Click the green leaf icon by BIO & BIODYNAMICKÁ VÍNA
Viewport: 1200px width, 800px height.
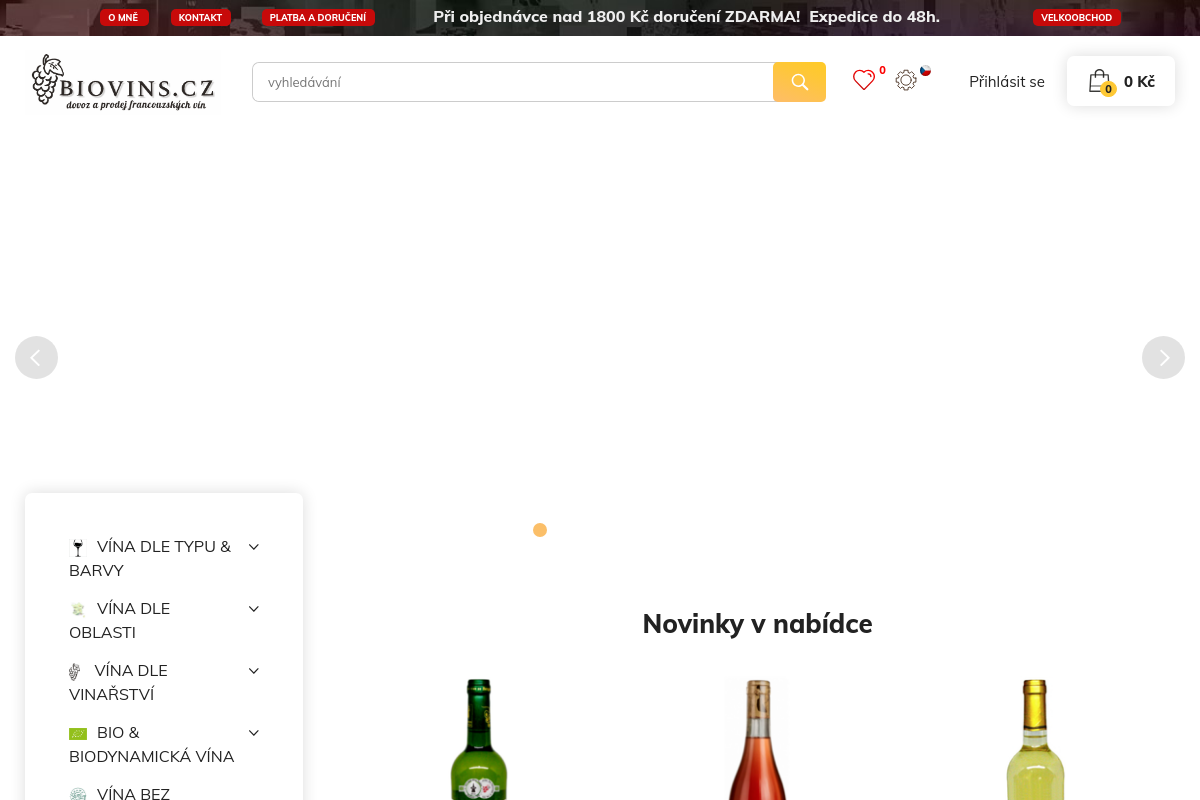(x=78, y=733)
